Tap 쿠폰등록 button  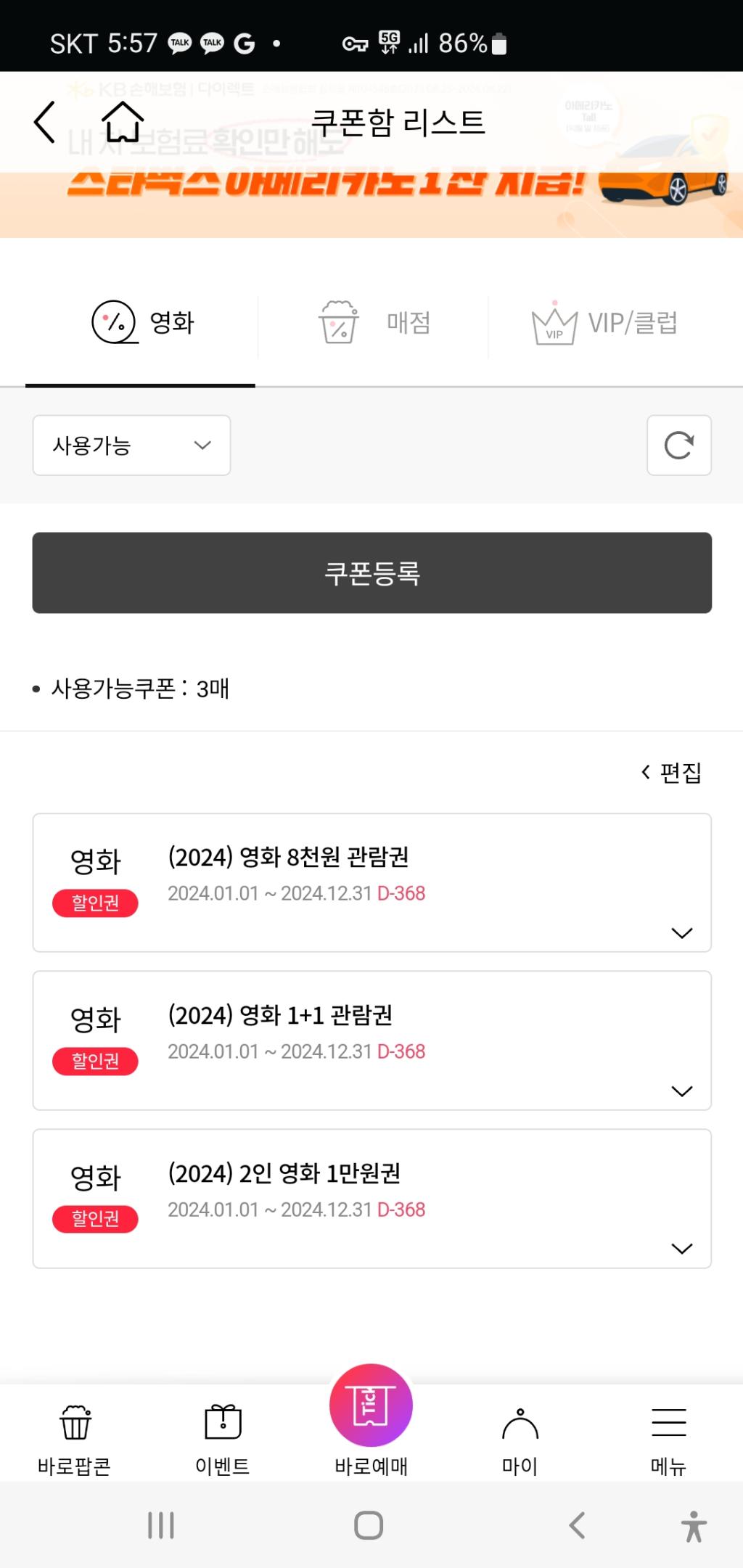click(371, 572)
